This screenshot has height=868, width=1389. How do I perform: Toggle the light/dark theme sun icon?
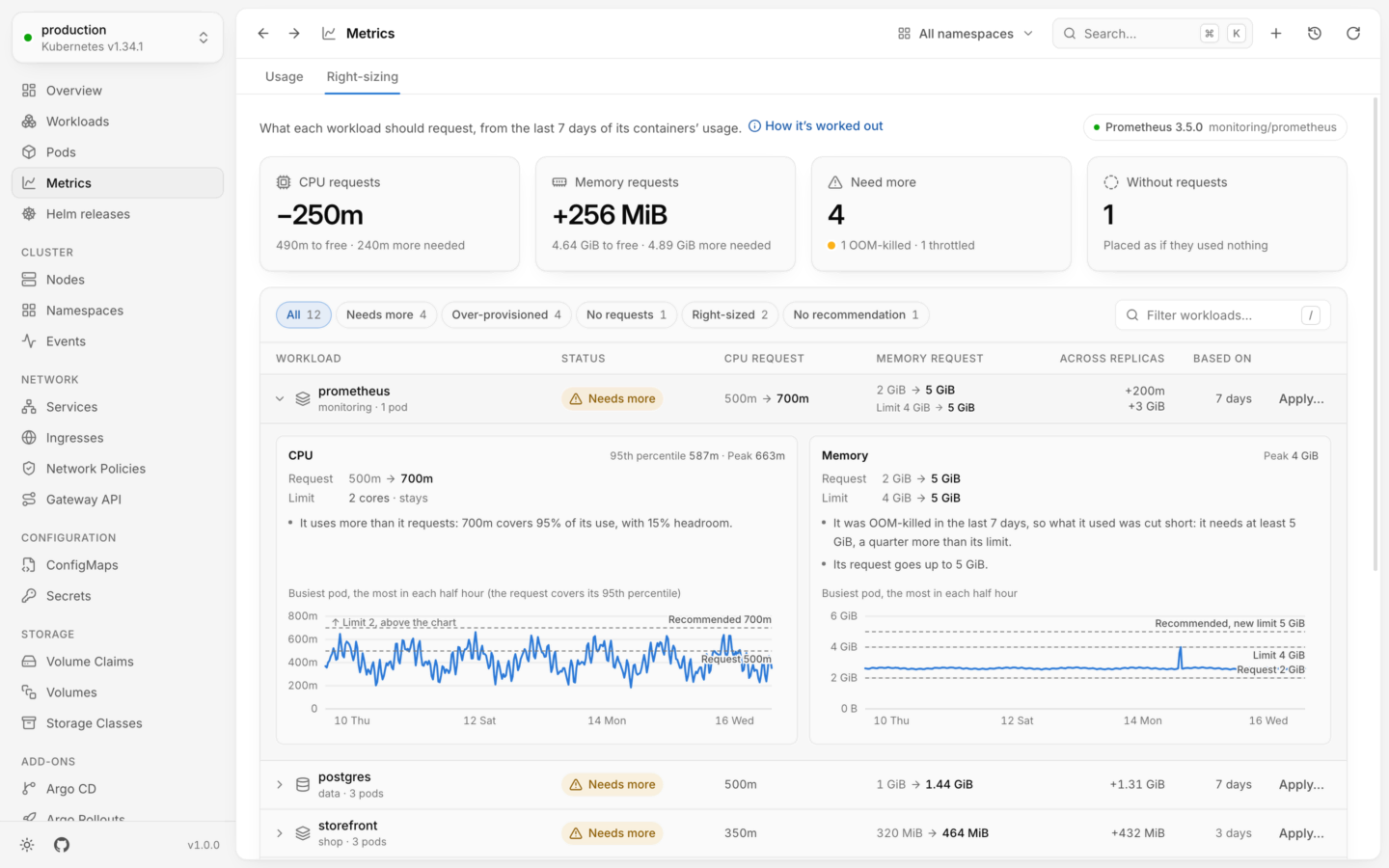[27, 845]
